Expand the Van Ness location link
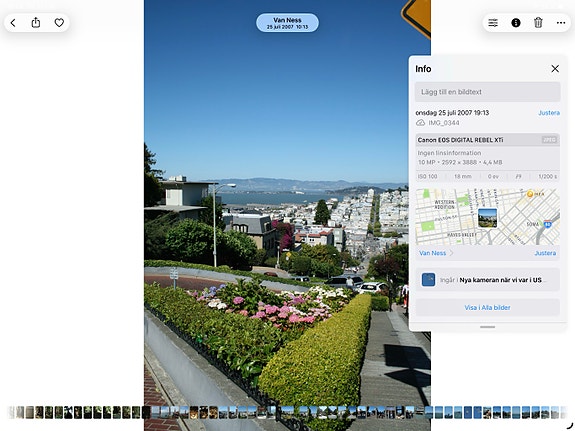The height and width of the screenshot is (431, 575). coord(436,253)
